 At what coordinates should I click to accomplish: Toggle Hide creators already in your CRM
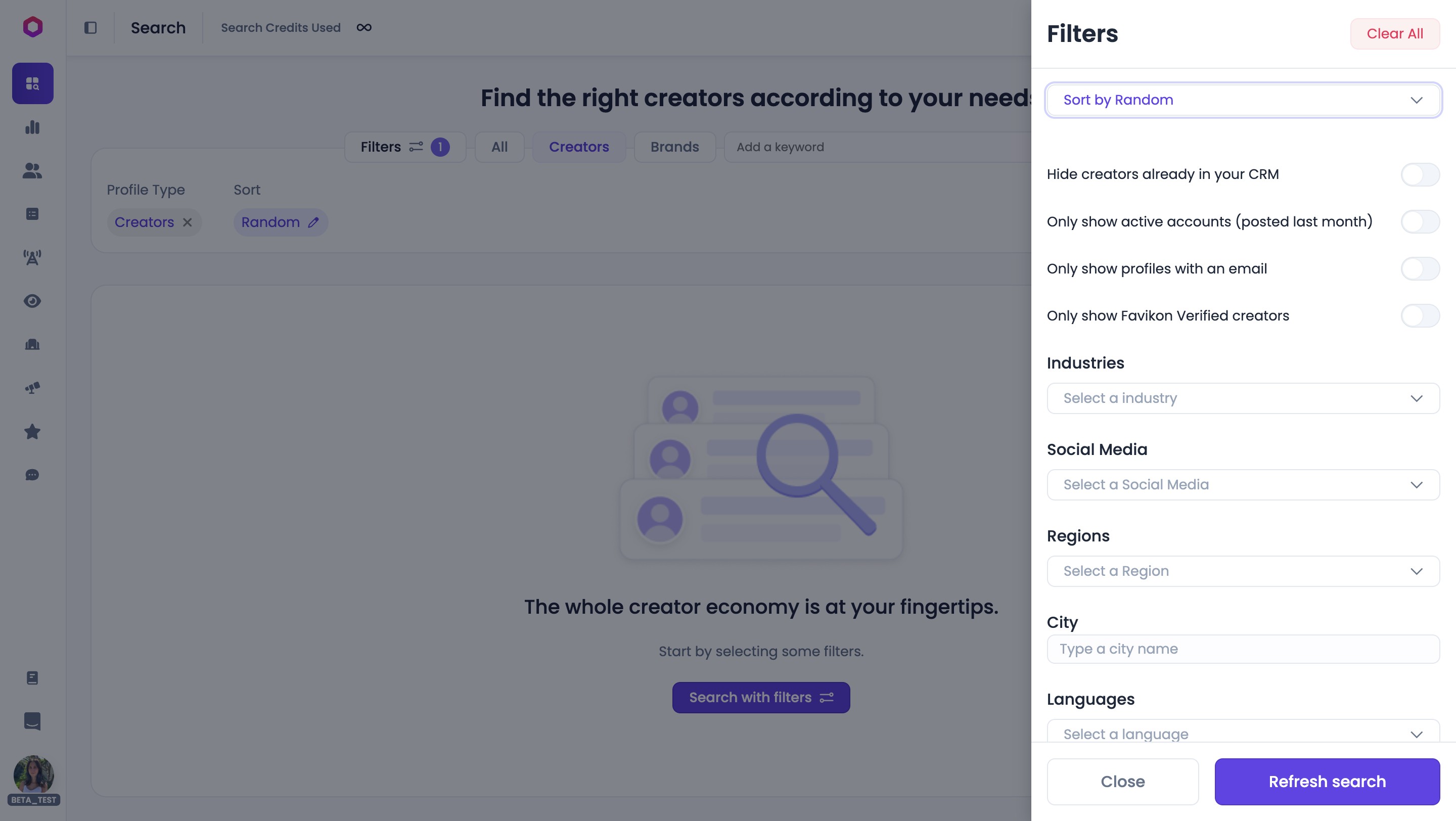click(1420, 174)
